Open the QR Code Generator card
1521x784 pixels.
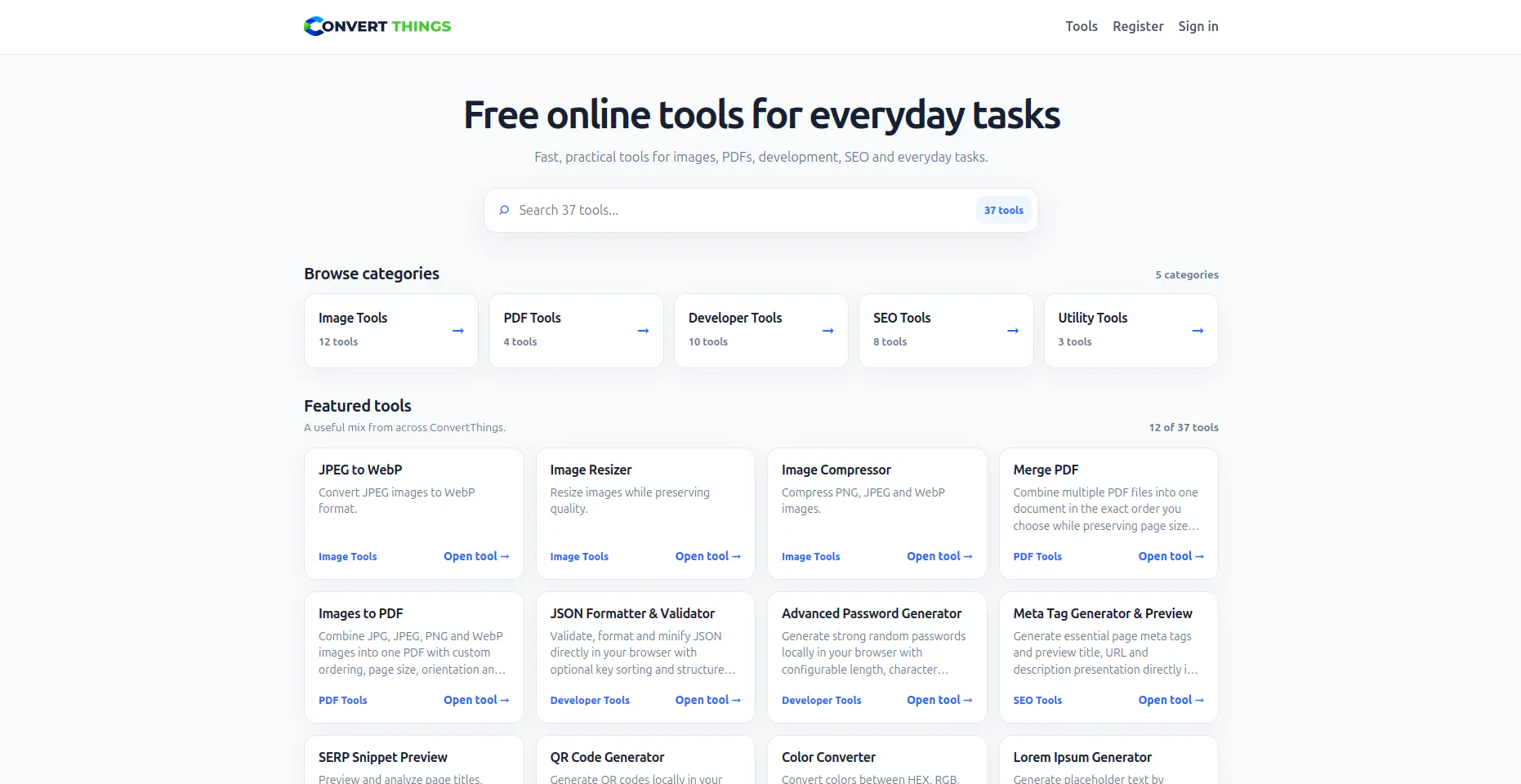coord(645,760)
